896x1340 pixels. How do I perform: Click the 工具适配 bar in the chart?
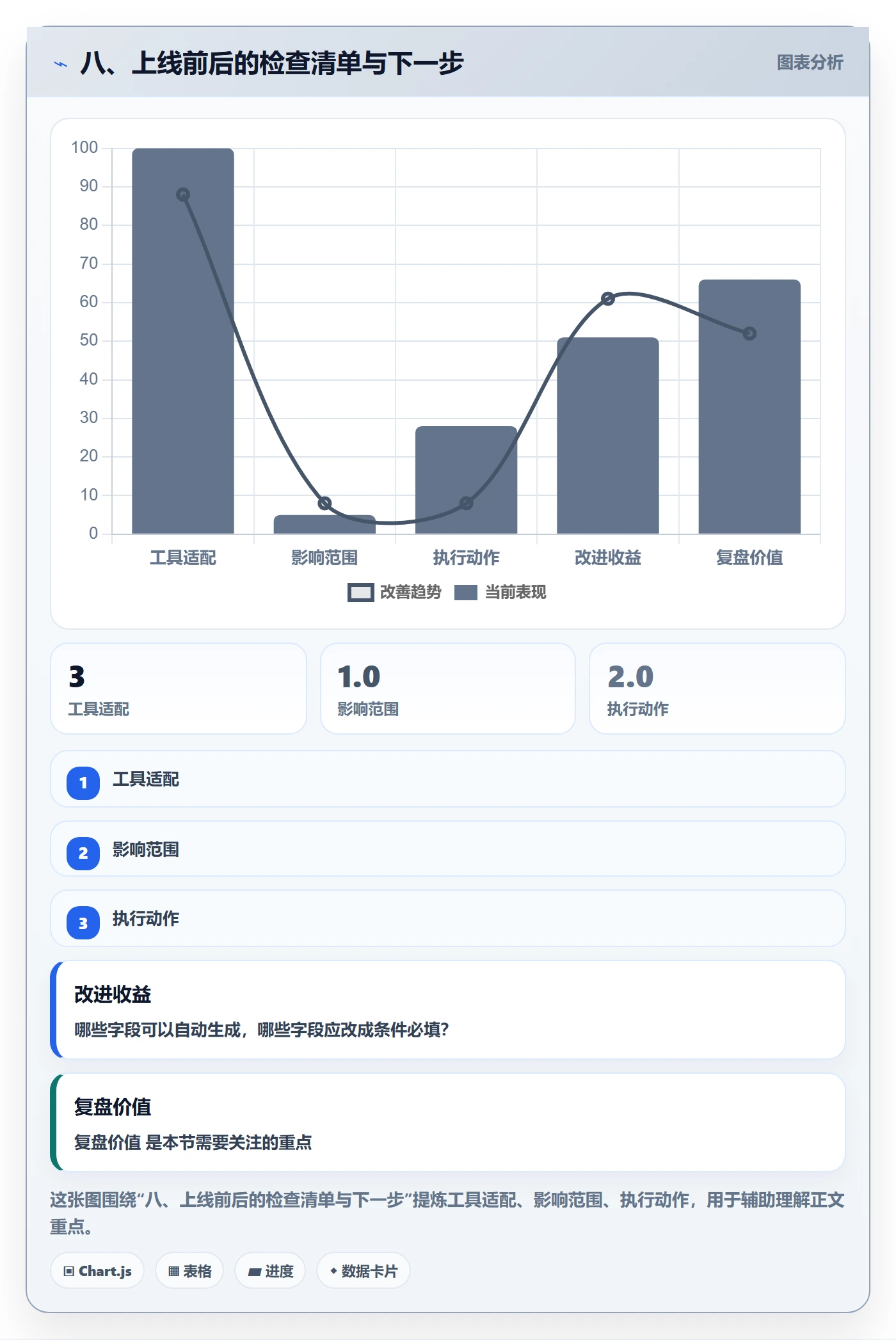coord(183,341)
